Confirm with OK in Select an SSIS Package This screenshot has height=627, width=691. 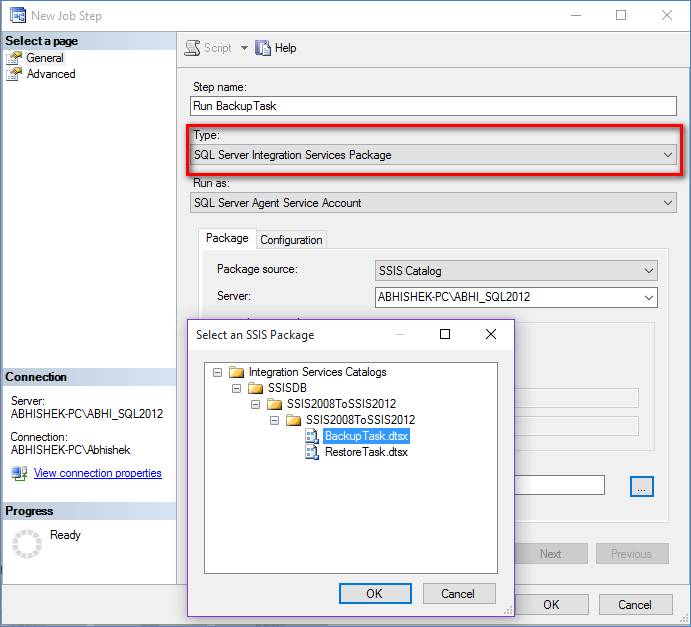point(375,594)
